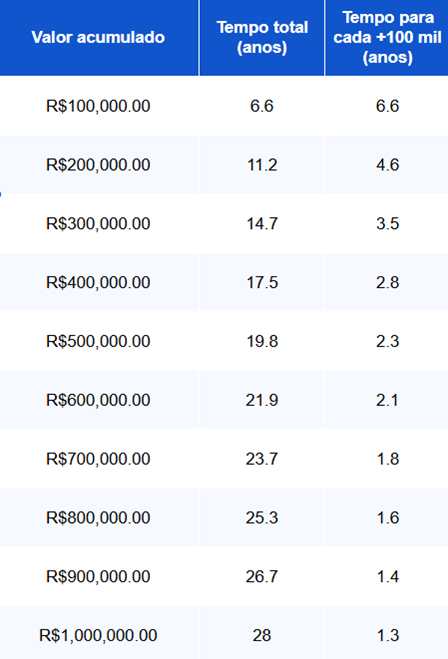Click the 14.7 total years value

pyautogui.click(x=262, y=224)
